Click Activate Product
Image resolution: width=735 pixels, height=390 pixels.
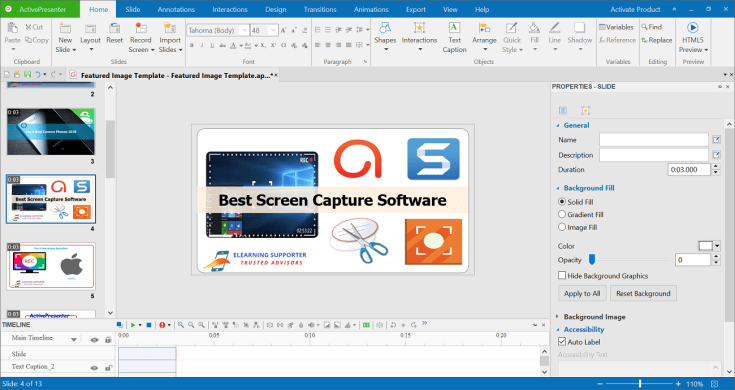coord(635,9)
